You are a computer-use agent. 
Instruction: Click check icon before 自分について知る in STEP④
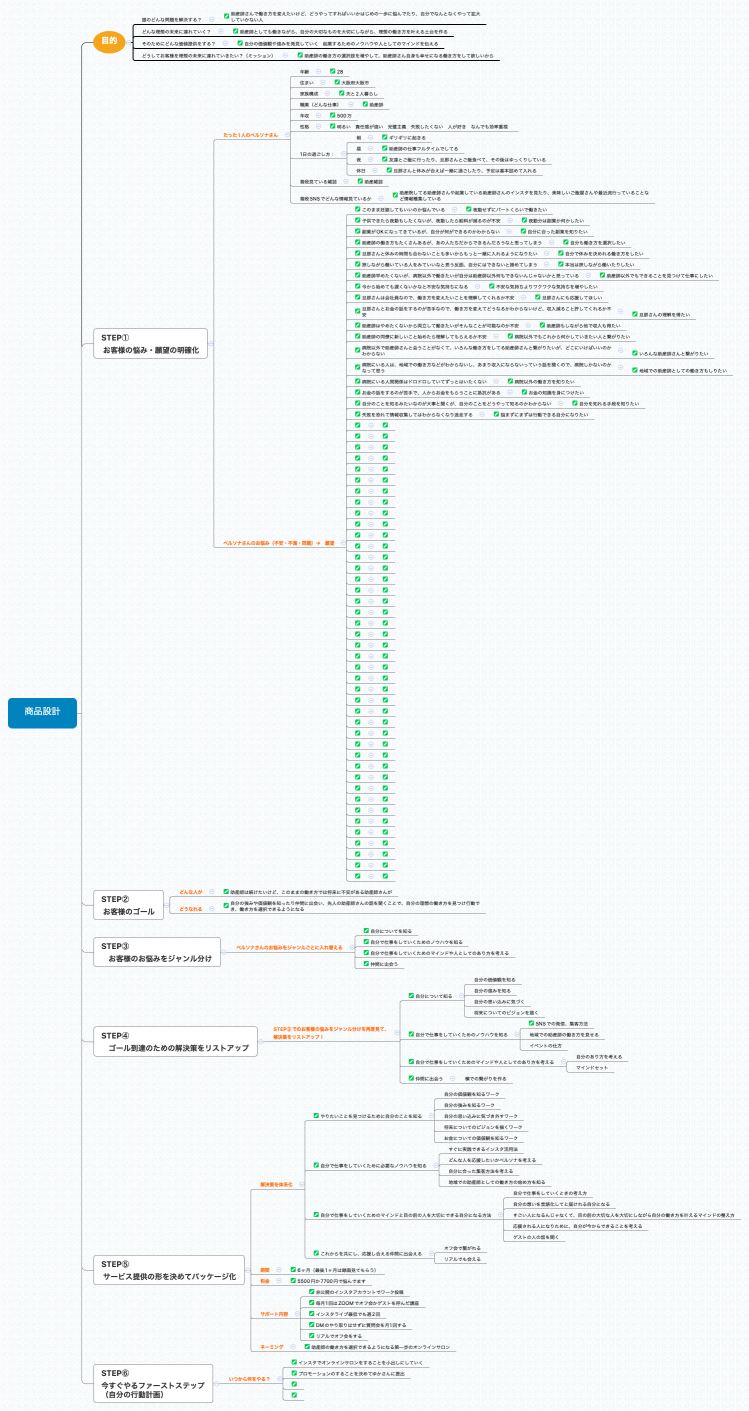(x=411, y=995)
